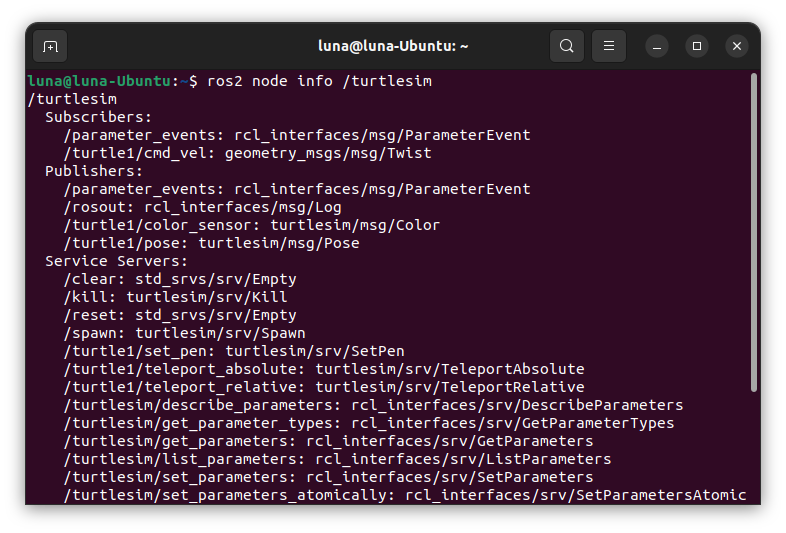786x533 pixels.
Task: Close the terminal window
Action: pos(737,47)
